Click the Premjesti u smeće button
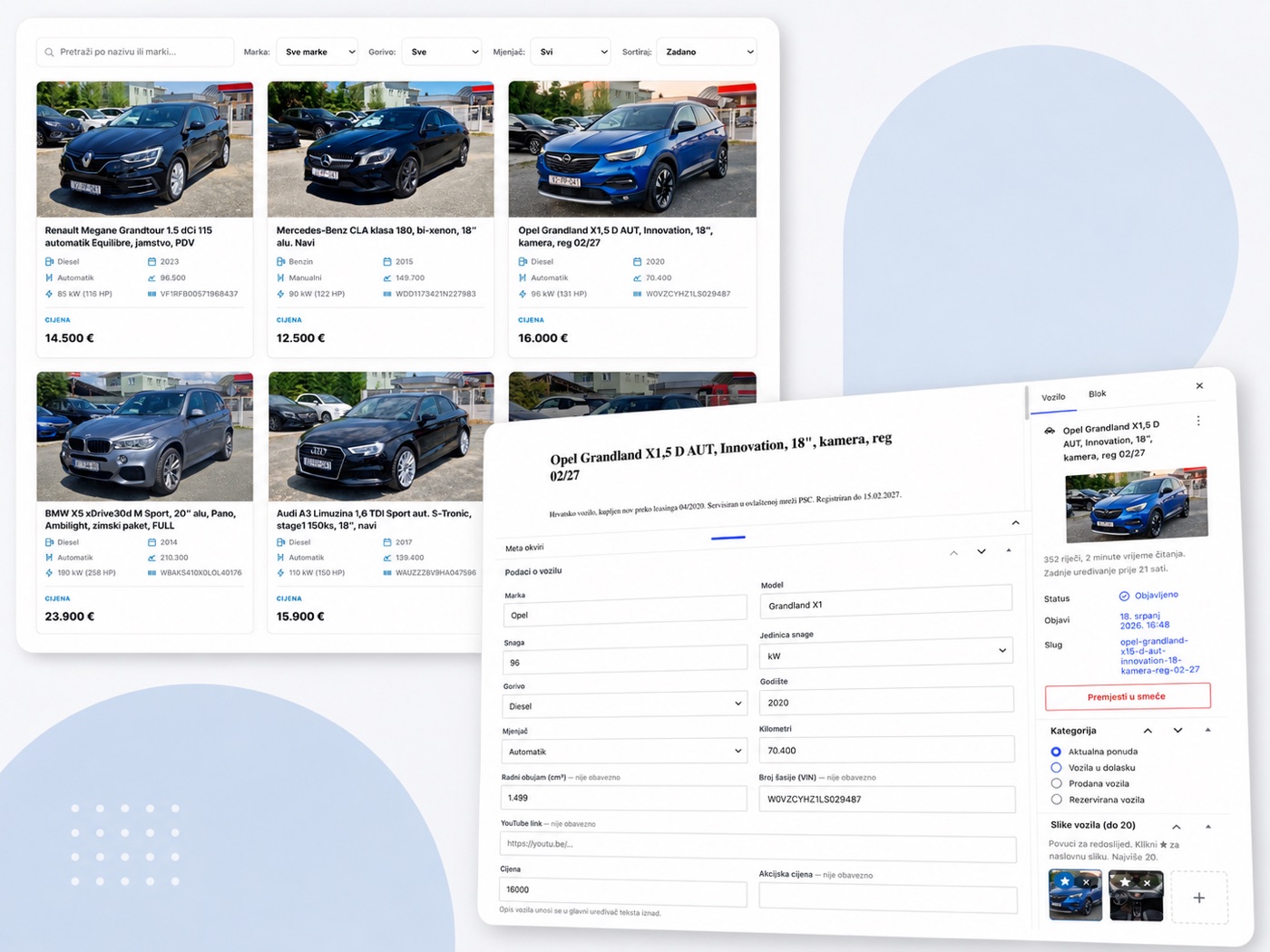1270x952 pixels. tap(1128, 696)
